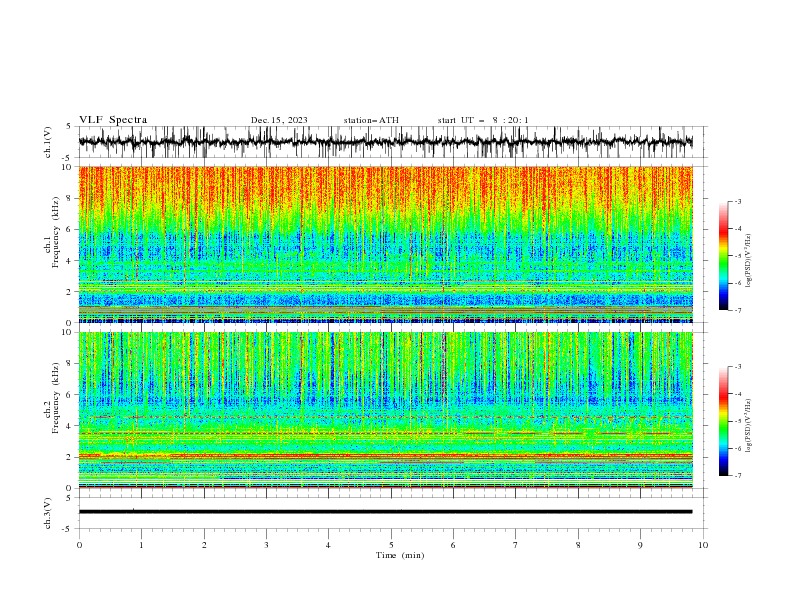Click time axis tick label "6"
The image size is (792, 612).
453,545
